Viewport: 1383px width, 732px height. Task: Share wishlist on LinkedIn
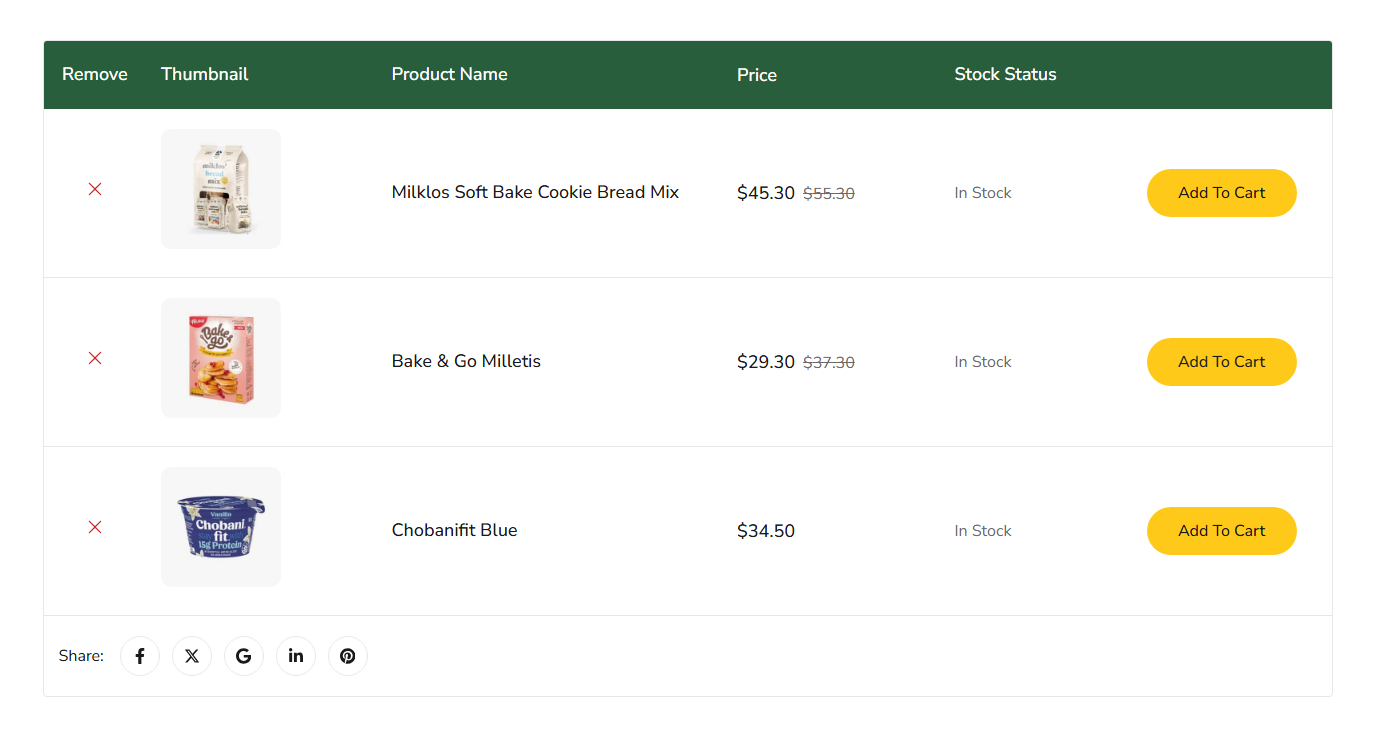point(296,656)
